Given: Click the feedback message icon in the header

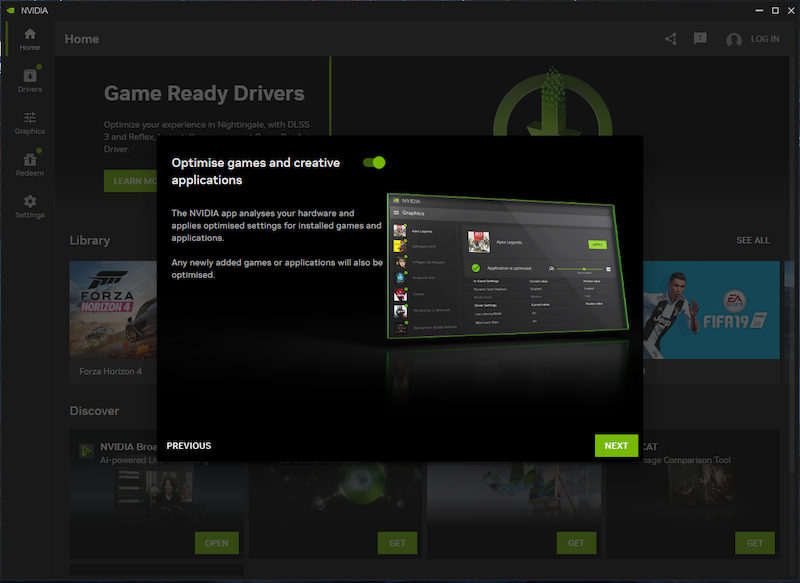Looking at the screenshot, I should point(700,38).
